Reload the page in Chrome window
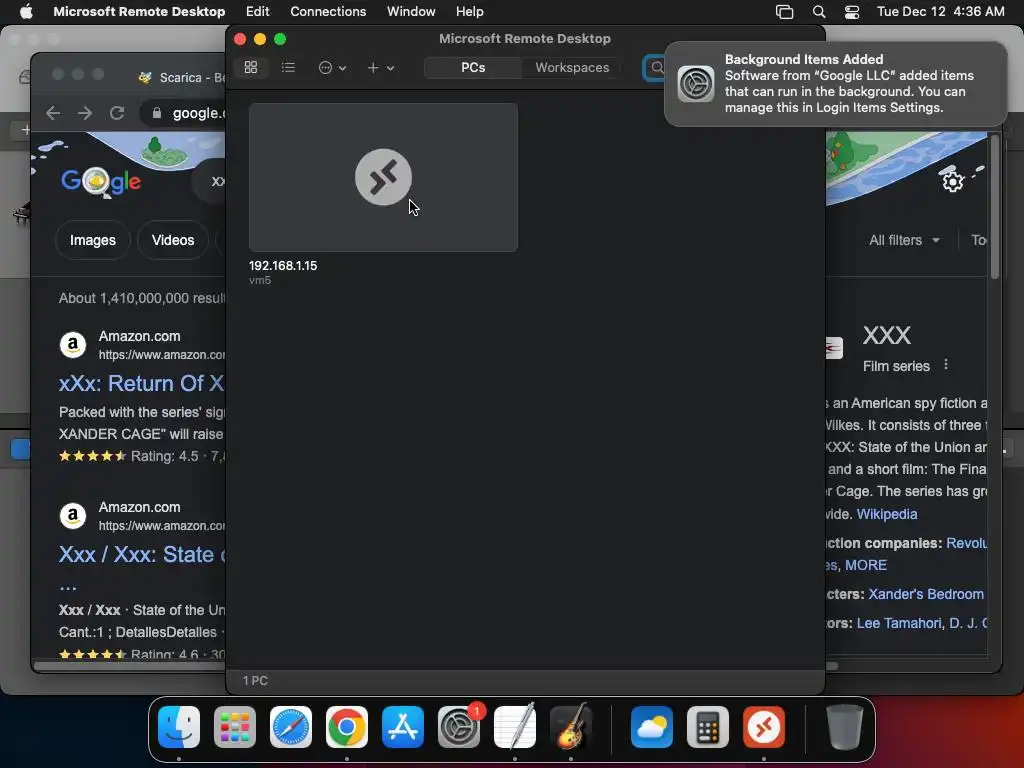Viewport: 1024px width, 768px height. tap(117, 113)
